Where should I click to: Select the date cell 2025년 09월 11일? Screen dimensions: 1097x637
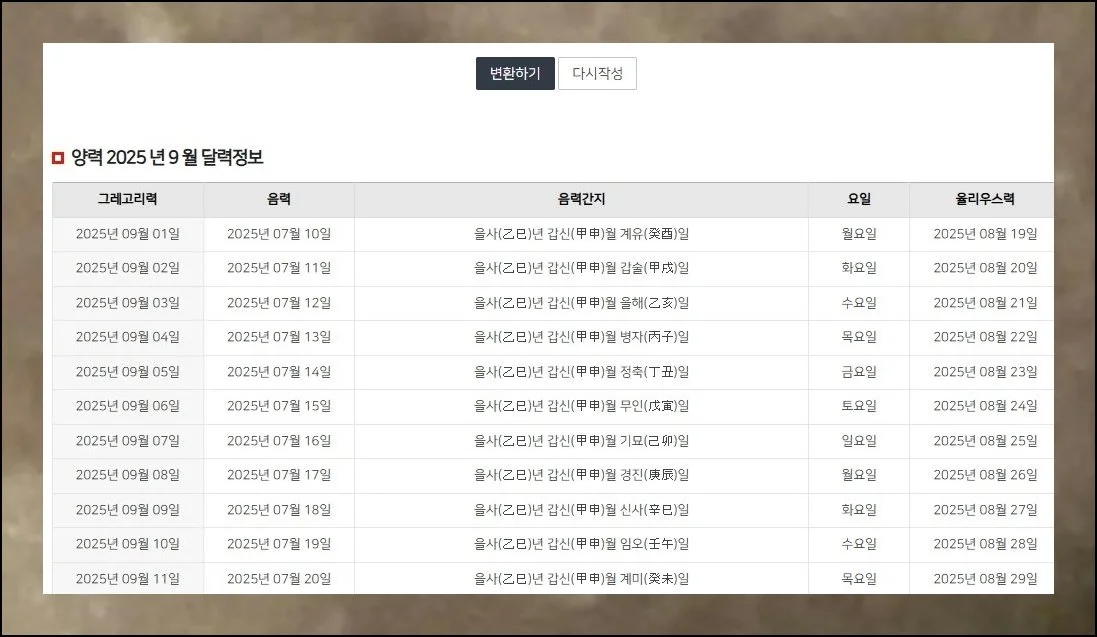[x=128, y=578]
